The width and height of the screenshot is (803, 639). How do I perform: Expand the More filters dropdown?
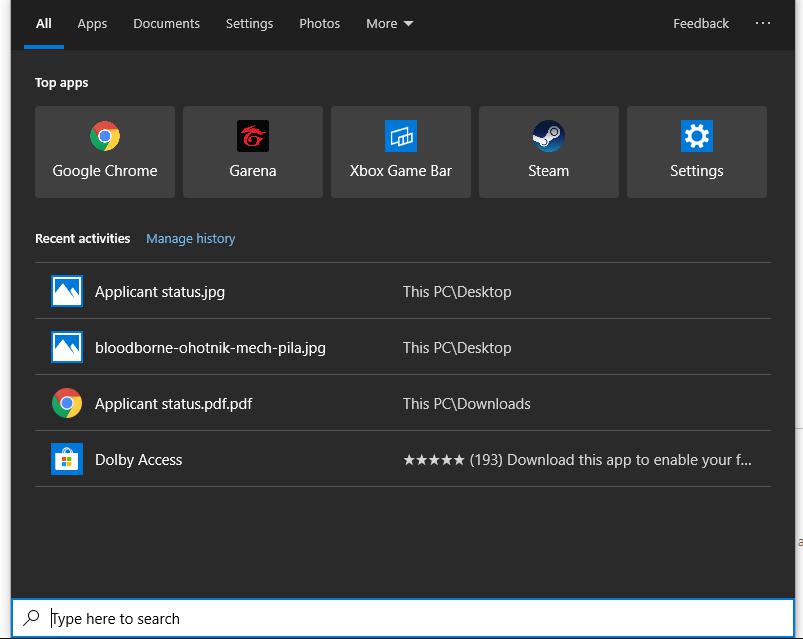(389, 23)
